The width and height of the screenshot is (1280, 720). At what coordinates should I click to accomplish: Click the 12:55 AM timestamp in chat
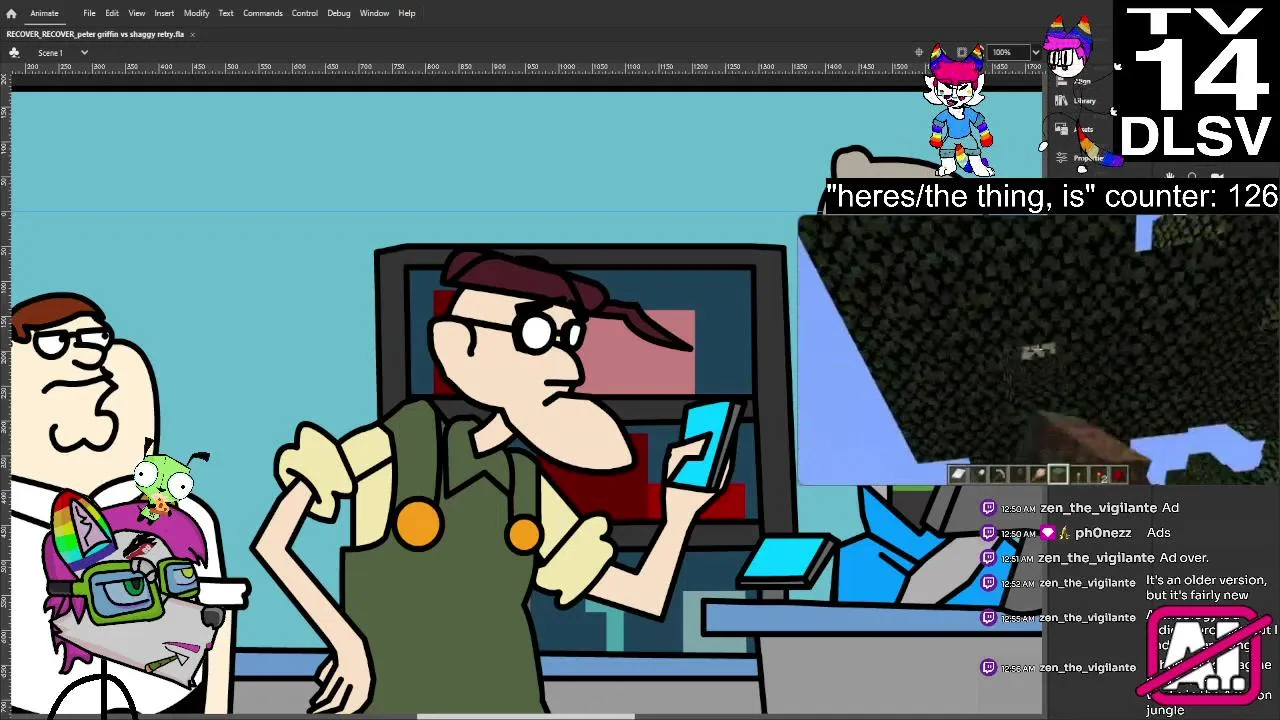coord(1016,619)
